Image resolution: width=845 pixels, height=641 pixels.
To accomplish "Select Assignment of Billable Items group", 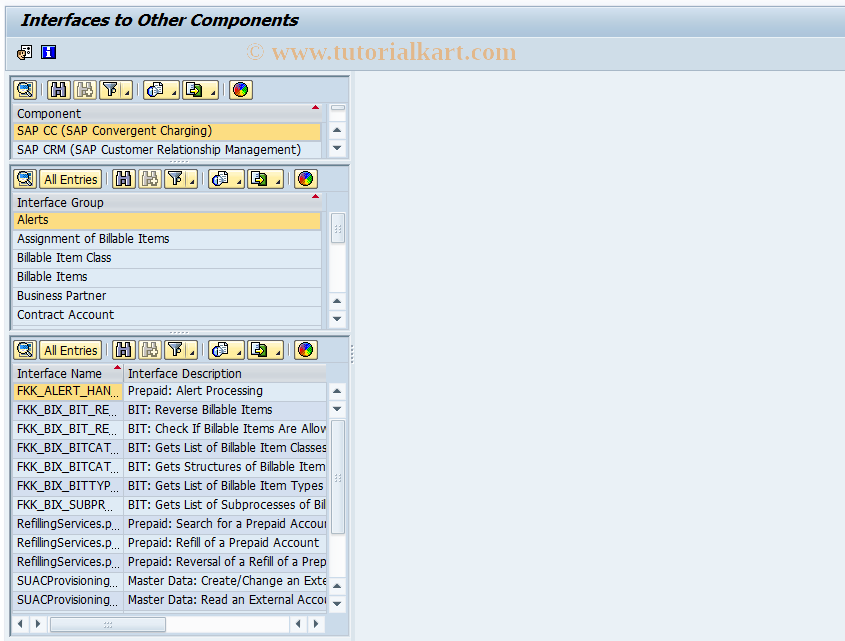I will pyautogui.click(x=167, y=239).
